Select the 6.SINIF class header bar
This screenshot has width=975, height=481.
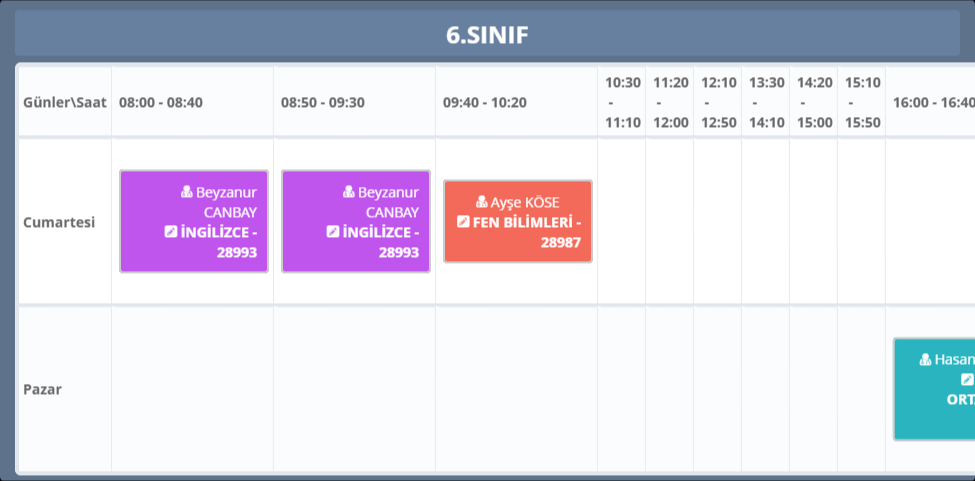pos(487,35)
